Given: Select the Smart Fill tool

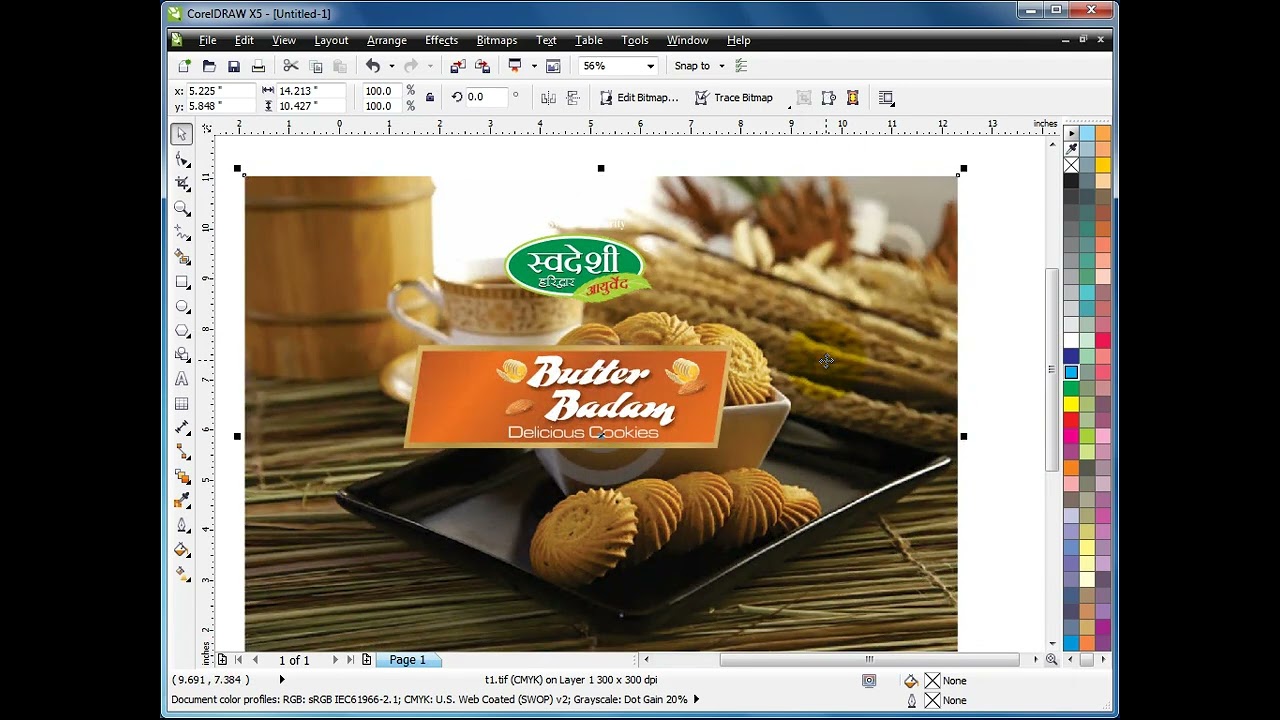Looking at the screenshot, I should pos(182,257).
